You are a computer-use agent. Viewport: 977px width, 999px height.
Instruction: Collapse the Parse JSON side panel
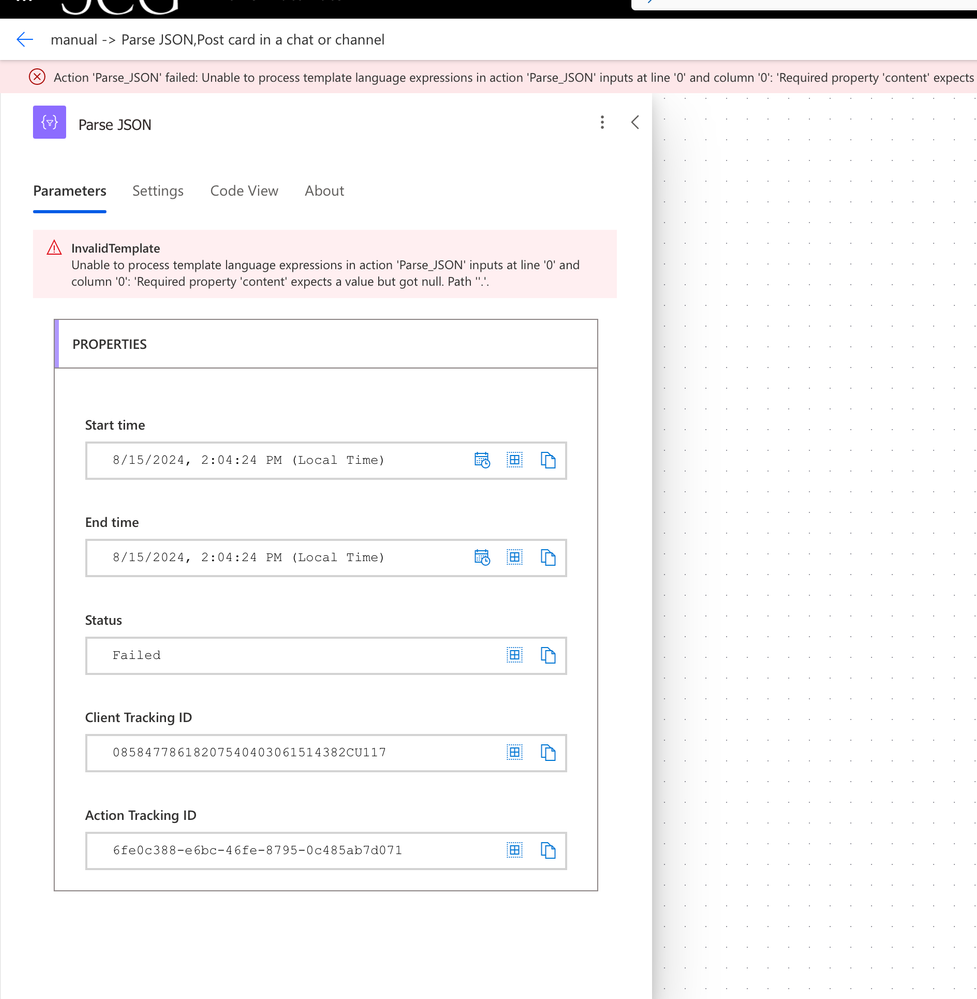coord(635,122)
